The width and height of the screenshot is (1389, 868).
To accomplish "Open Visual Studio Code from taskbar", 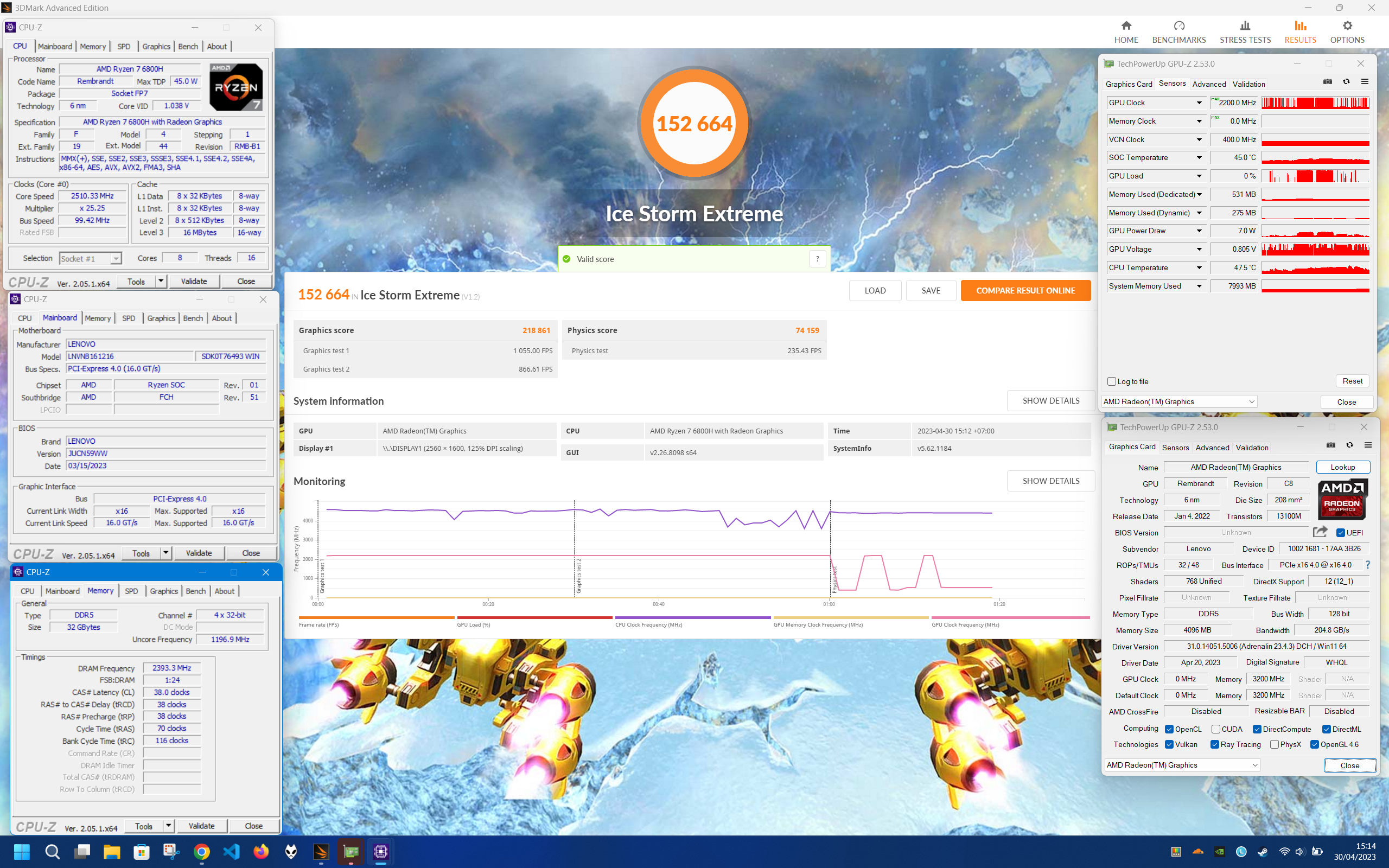I will point(231,851).
